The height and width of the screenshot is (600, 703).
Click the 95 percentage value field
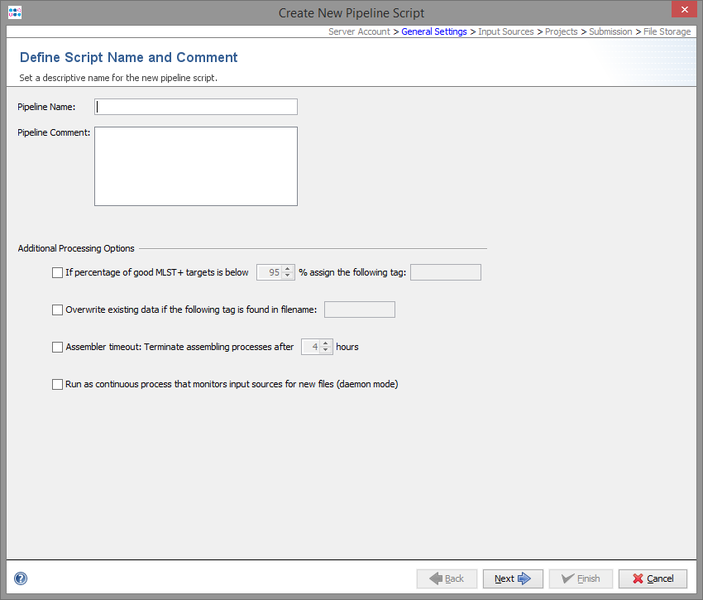tap(269, 273)
